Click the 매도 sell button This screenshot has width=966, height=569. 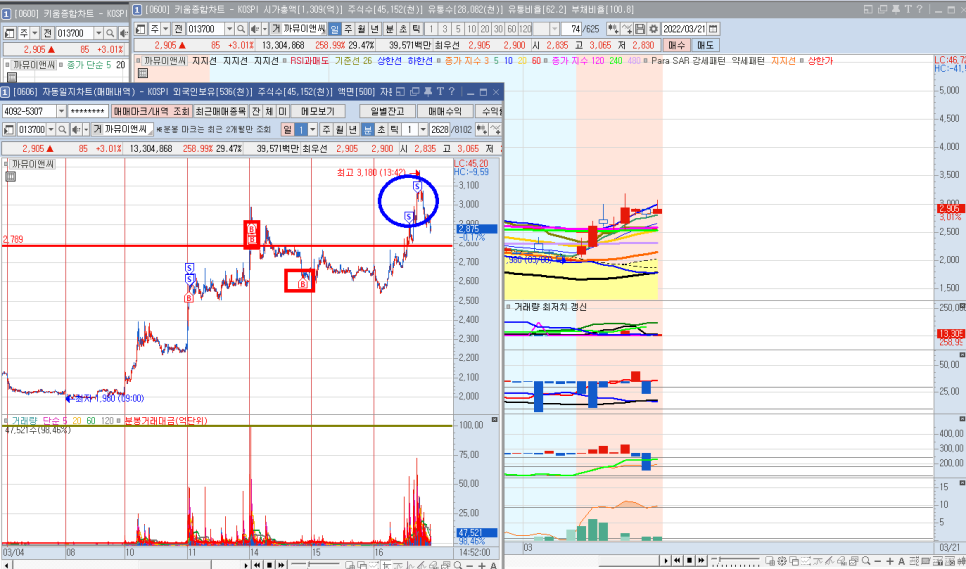click(x=705, y=45)
